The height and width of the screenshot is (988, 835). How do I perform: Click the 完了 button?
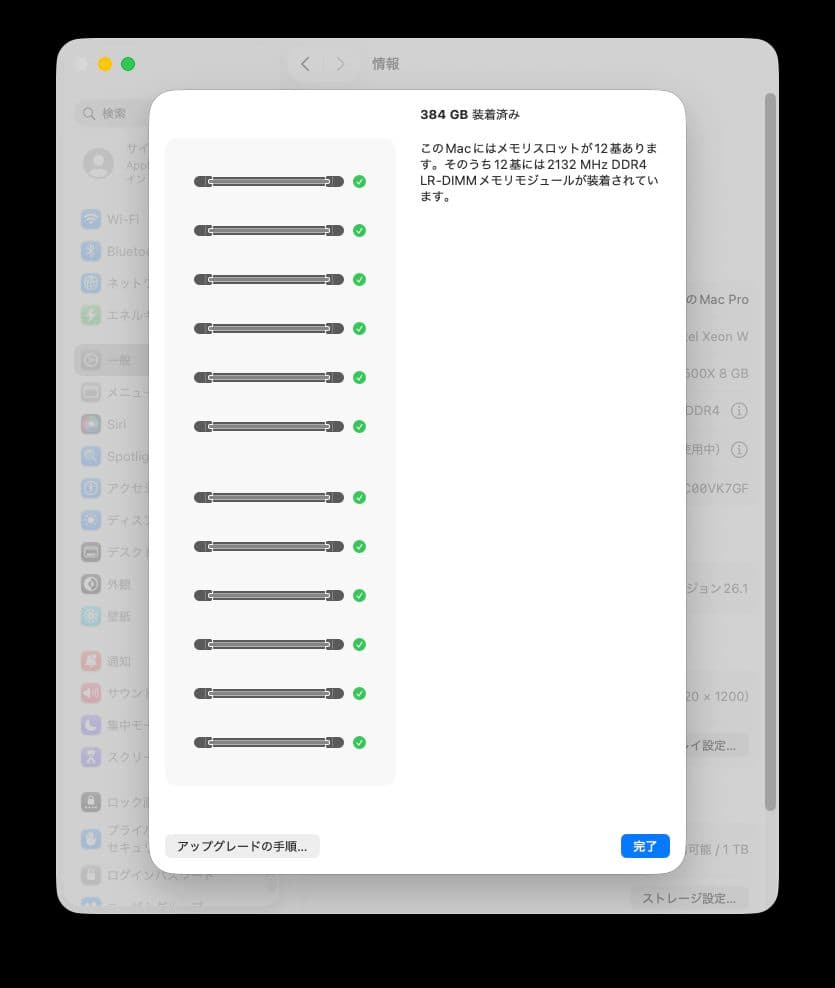click(x=645, y=846)
